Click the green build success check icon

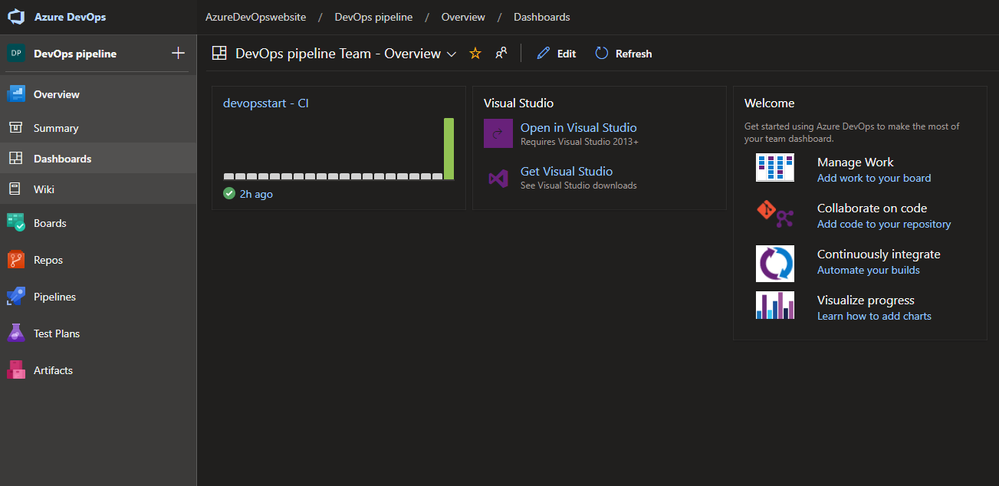point(229,194)
